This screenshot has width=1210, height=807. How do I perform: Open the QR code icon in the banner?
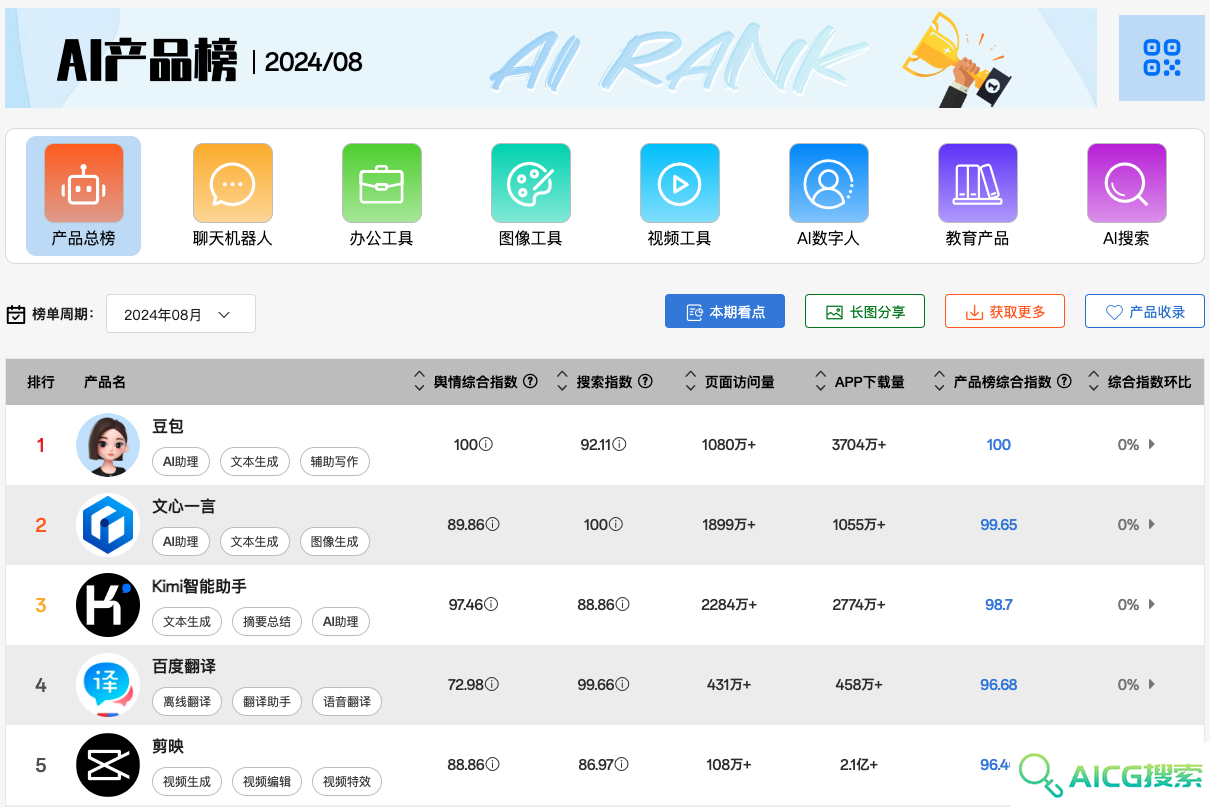1162,58
